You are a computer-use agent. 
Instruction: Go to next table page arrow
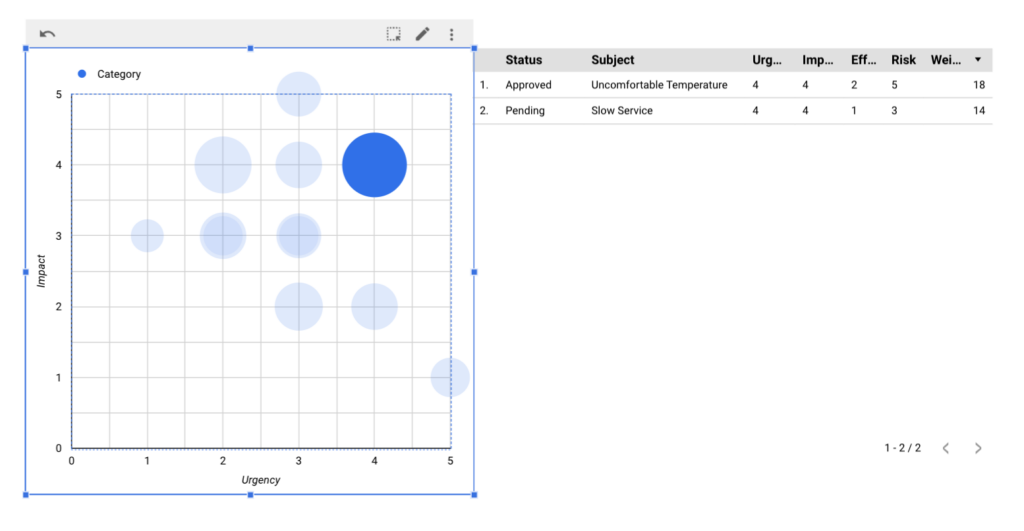(978, 448)
